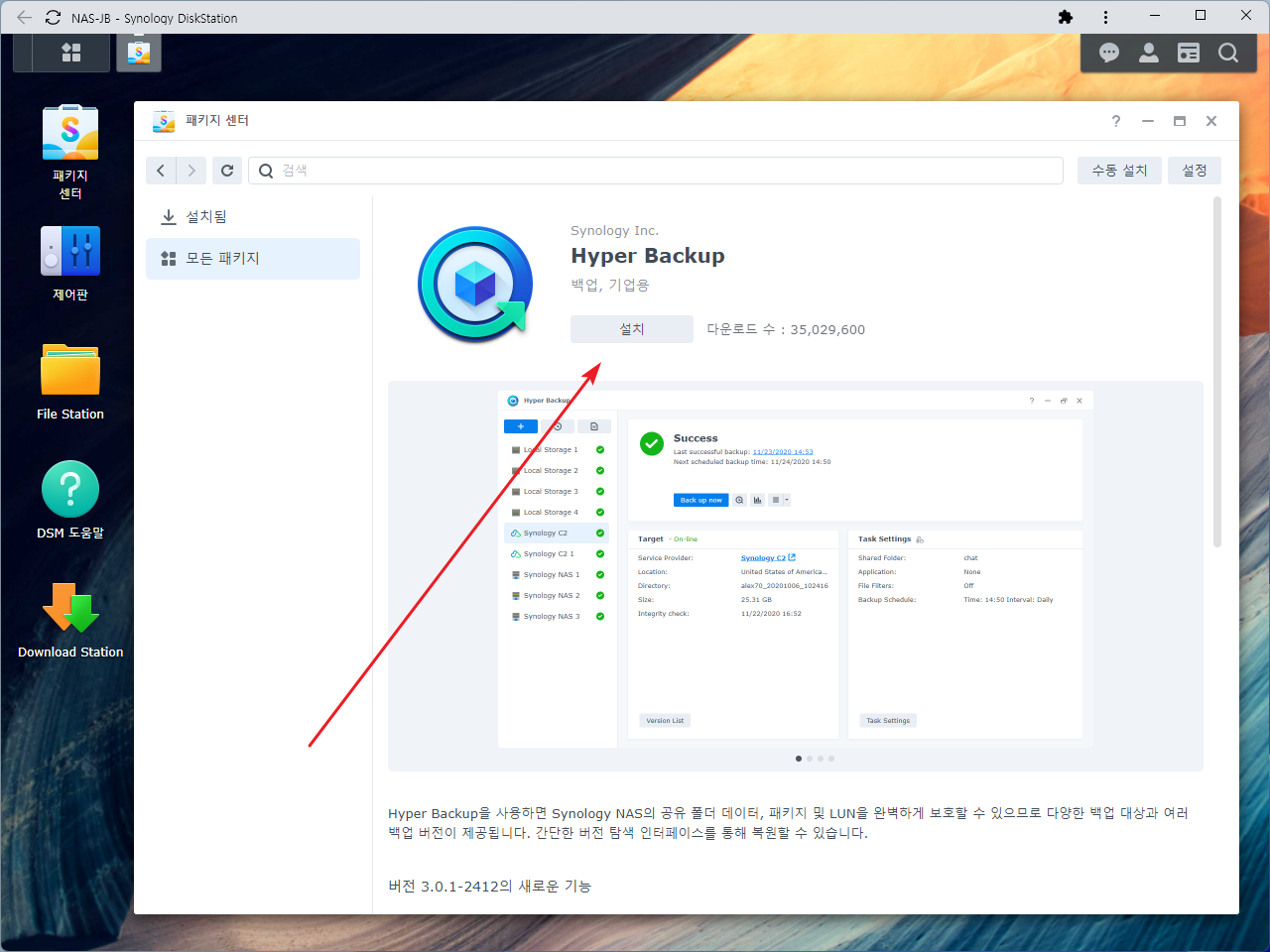Click the 버전 3.0.1-2412의 새로운 기능 heading
This screenshot has width=1270, height=952.
[x=490, y=887]
